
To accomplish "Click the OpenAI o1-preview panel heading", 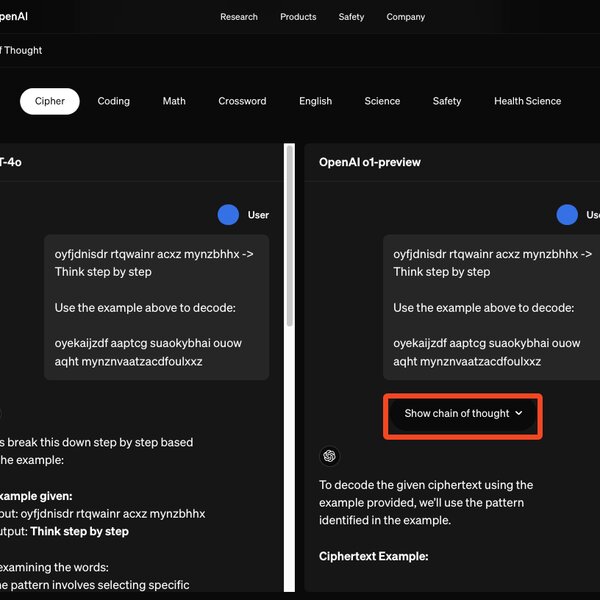I will tap(370, 162).
